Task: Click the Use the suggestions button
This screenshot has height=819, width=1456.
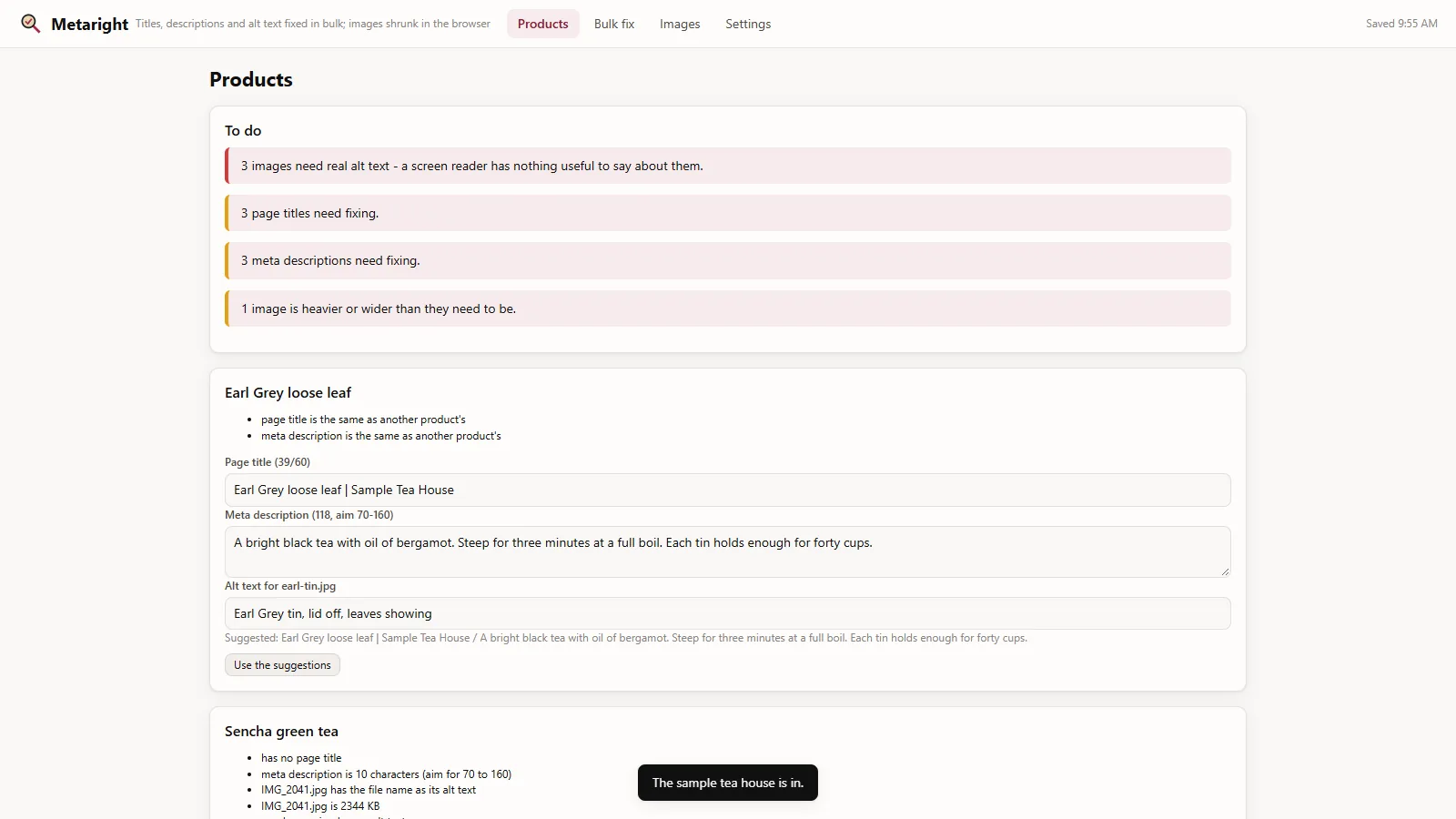Action: click(282, 665)
